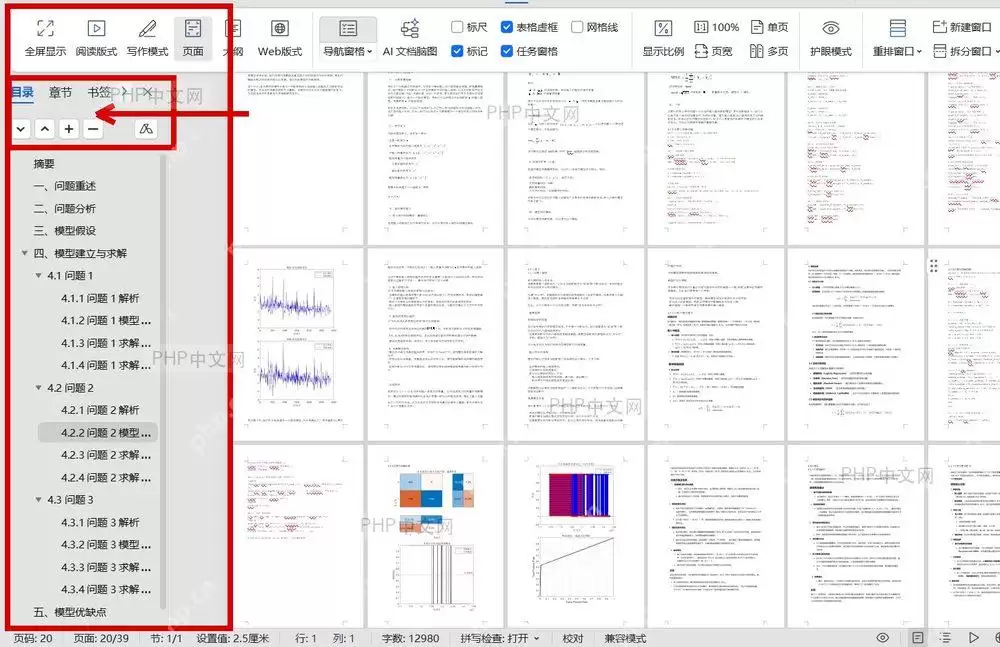Click 校对 proofreading in status bar
This screenshot has height=647, width=1000.
pyautogui.click(x=573, y=638)
